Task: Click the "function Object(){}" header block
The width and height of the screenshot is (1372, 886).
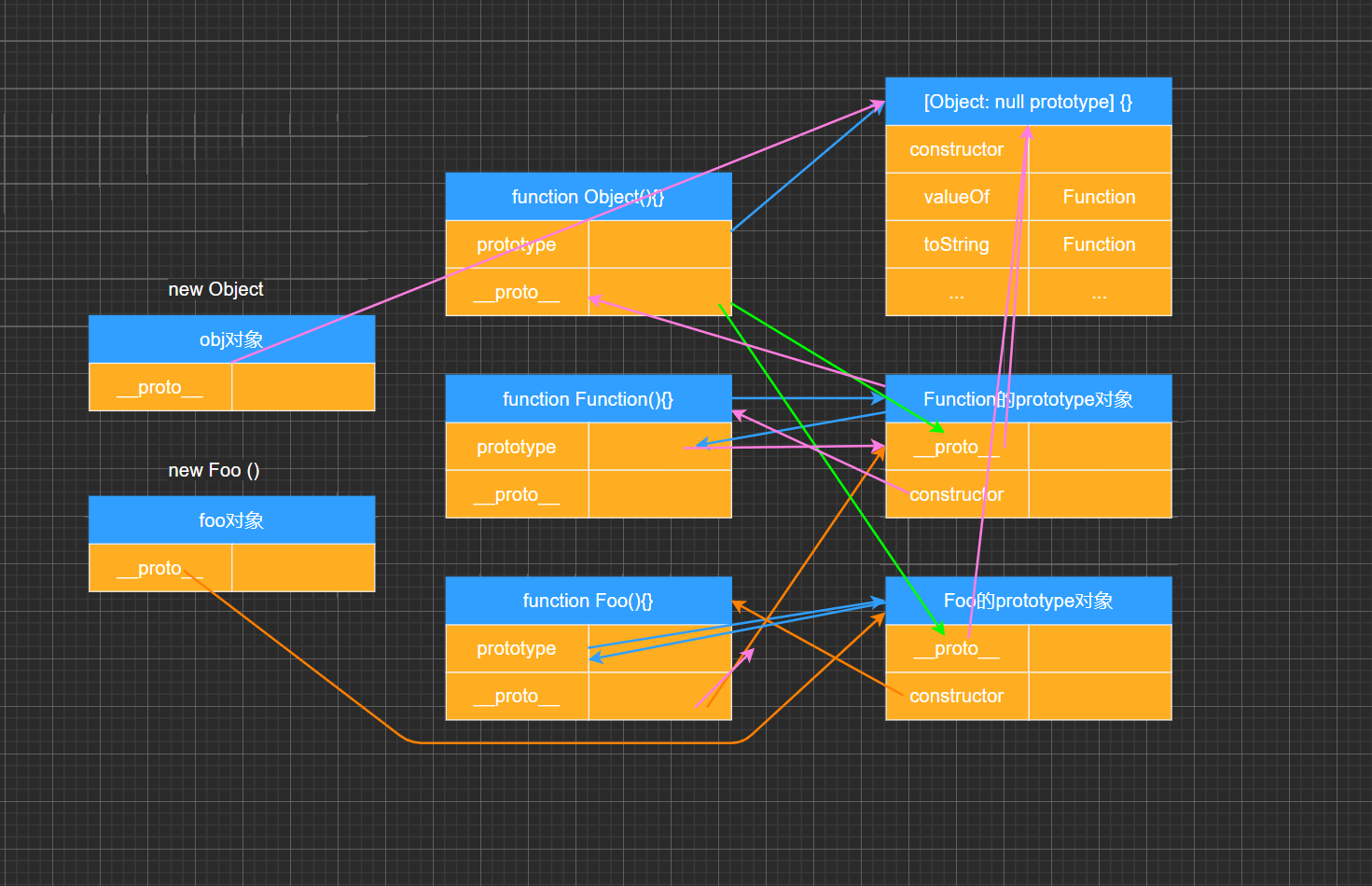Action: click(588, 197)
